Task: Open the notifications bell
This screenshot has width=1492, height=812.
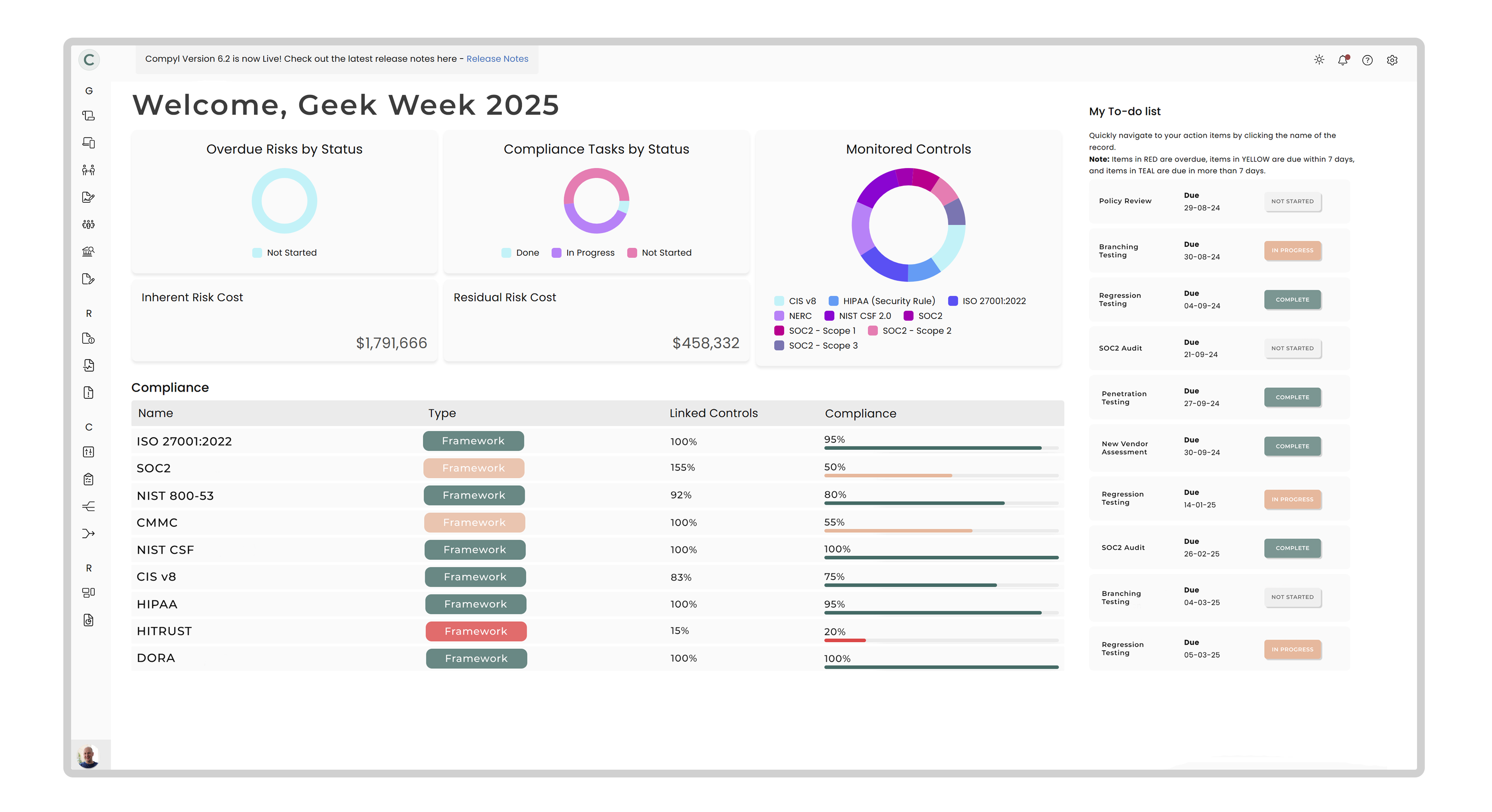Action: (x=1343, y=60)
